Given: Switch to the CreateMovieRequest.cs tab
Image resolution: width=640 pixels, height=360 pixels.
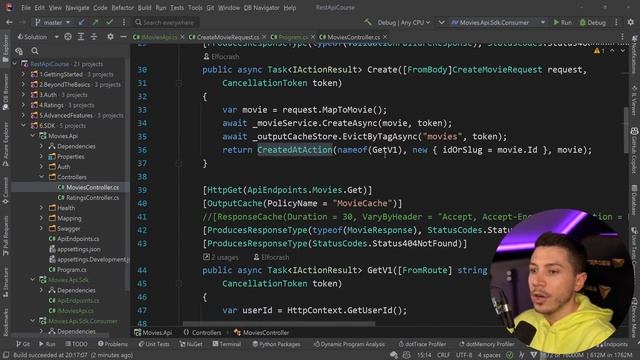Looking at the screenshot, I should pos(227,37).
